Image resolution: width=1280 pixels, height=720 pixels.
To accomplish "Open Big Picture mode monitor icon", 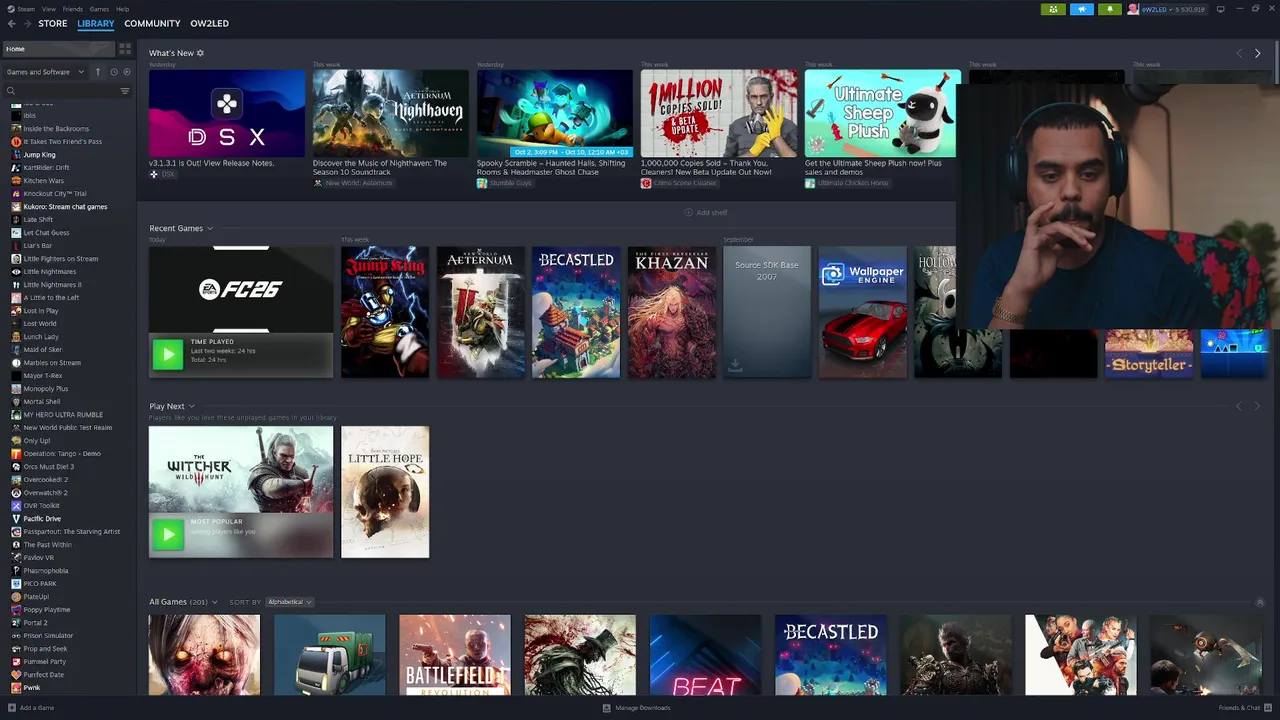I will 1220,9.
